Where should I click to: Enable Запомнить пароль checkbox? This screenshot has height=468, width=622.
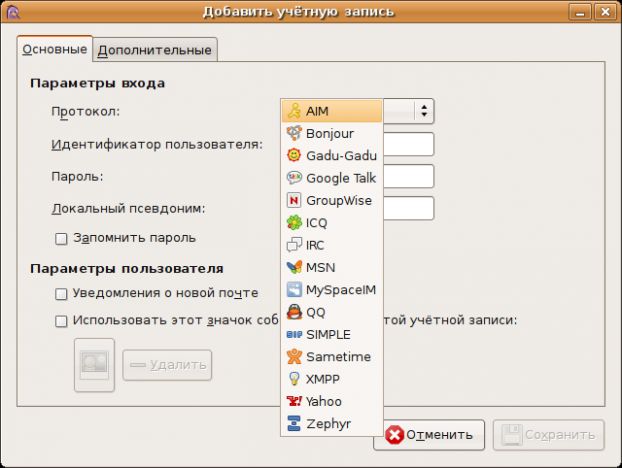pyautogui.click(x=61, y=239)
